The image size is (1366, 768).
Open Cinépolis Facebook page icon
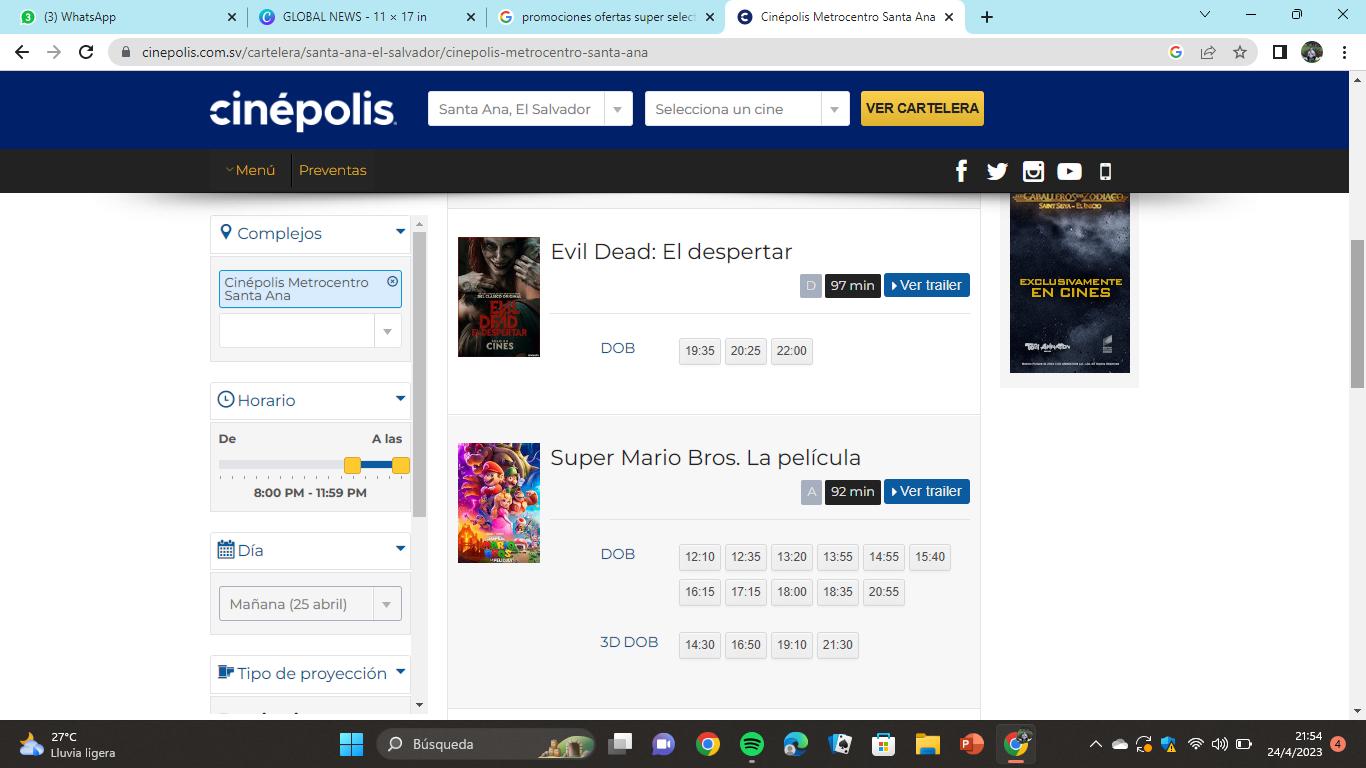pyautogui.click(x=961, y=171)
